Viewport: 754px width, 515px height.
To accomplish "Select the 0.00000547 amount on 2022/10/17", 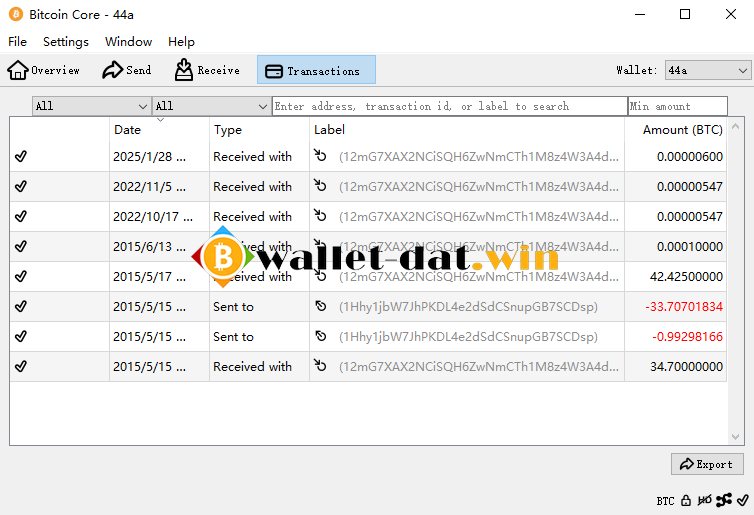I will (x=676, y=216).
